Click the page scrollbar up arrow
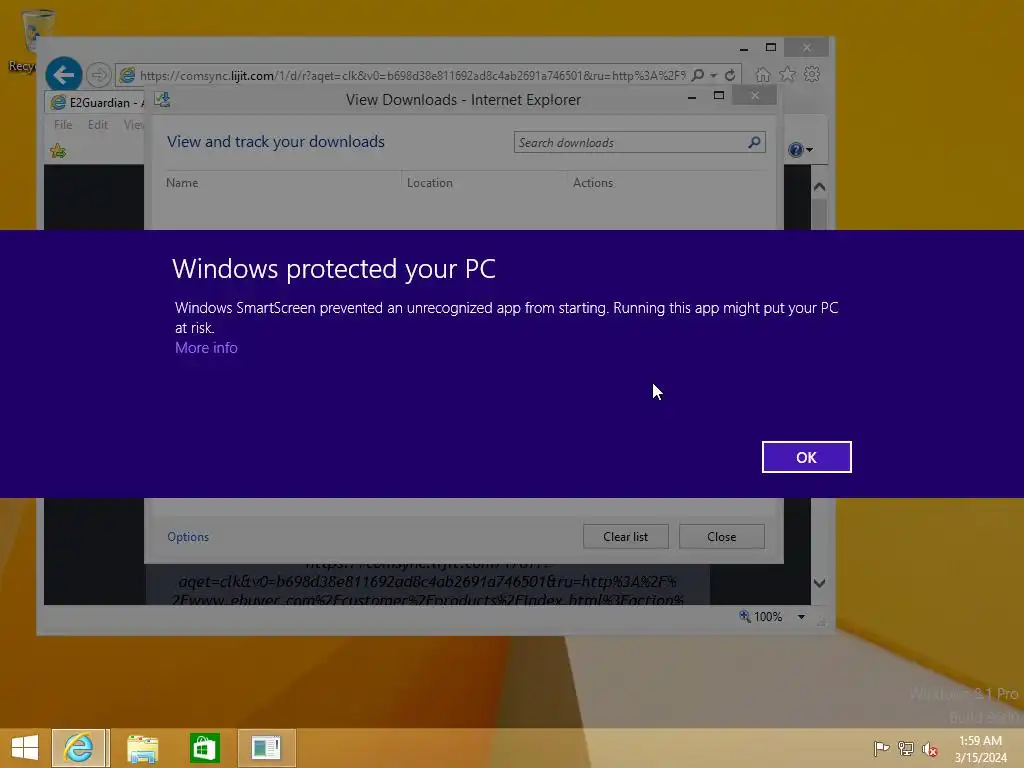Image resolution: width=1024 pixels, height=768 pixels. [x=820, y=187]
